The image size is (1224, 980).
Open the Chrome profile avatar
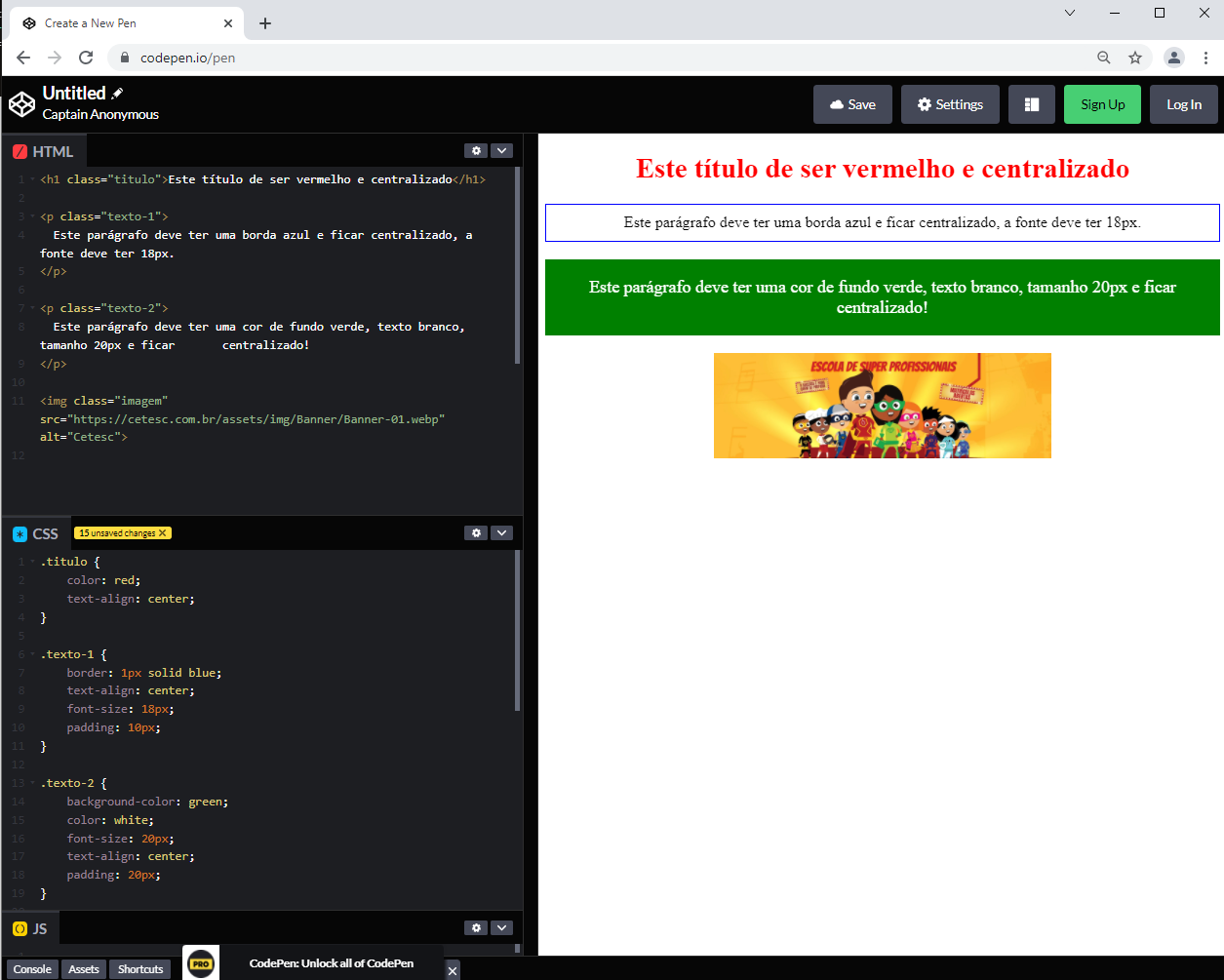1174,58
